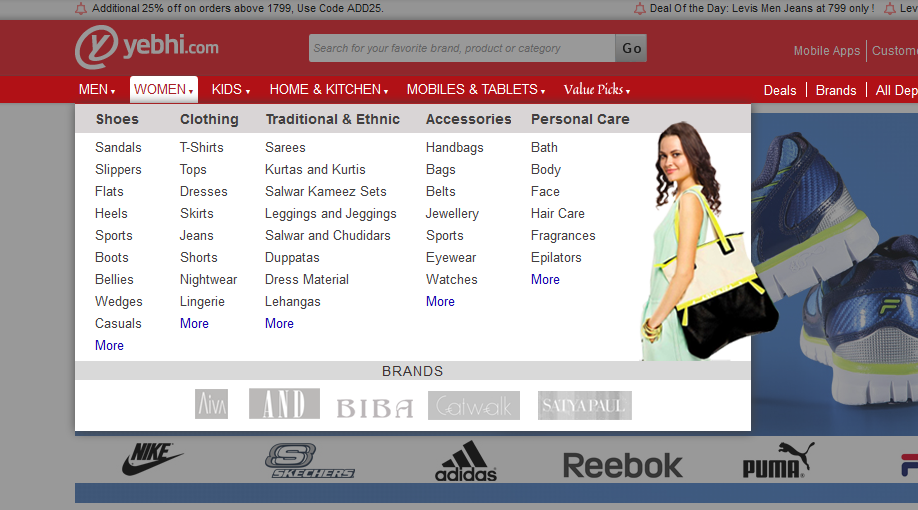
Task: Open the Personal Care heading
Action: tap(580, 119)
